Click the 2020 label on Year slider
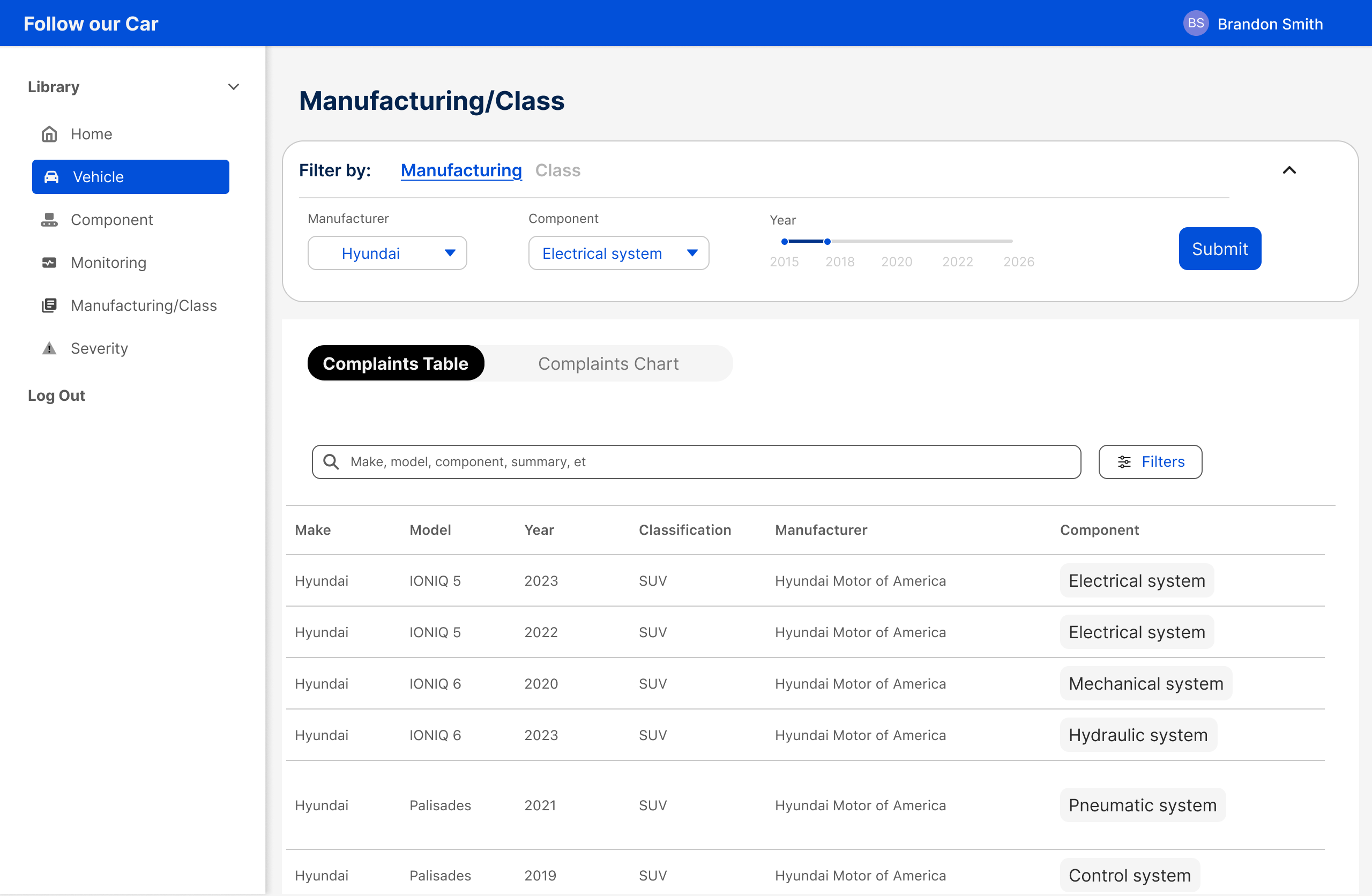The height and width of the screenshot is (896, 1372). coord(897,262)
